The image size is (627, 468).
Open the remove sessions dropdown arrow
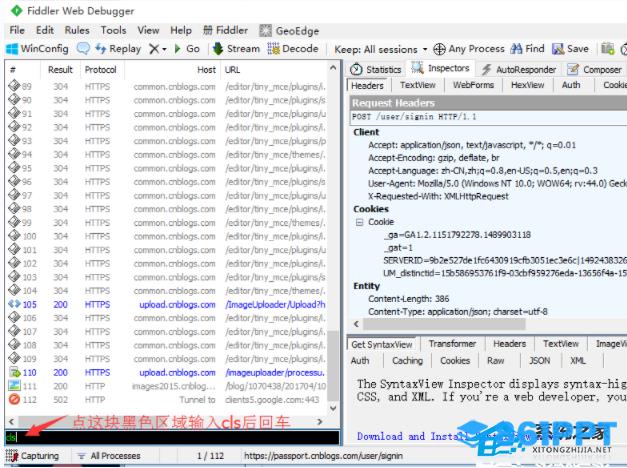tap(164, 49)
